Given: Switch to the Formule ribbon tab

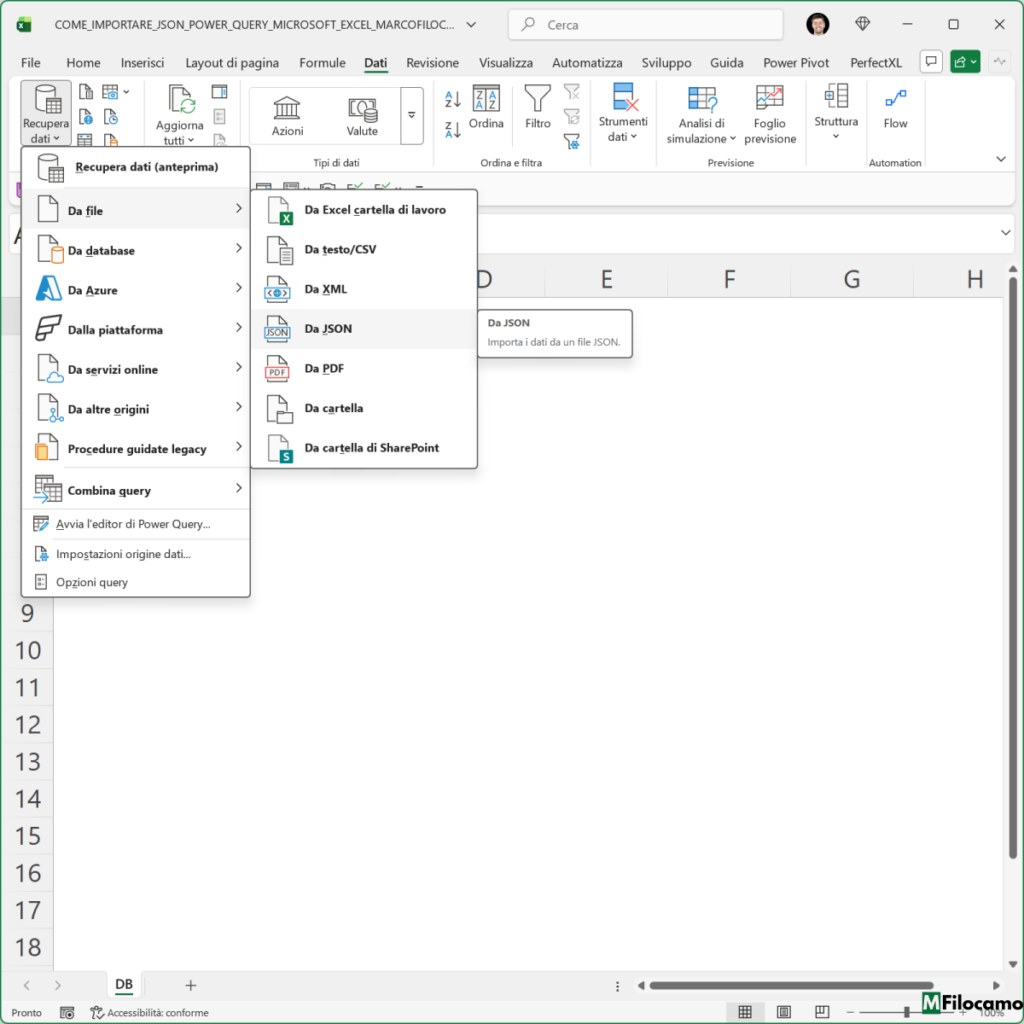Looking at the screenshot, I should point(322,63).
